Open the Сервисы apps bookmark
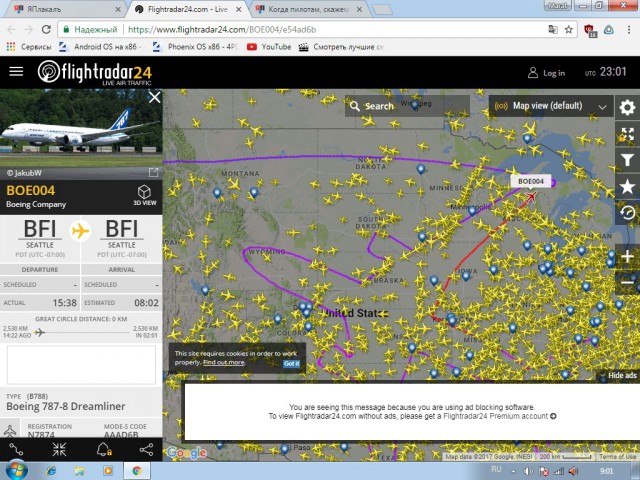Viewport: 640px width, 480px height. (x=29, y=47)
